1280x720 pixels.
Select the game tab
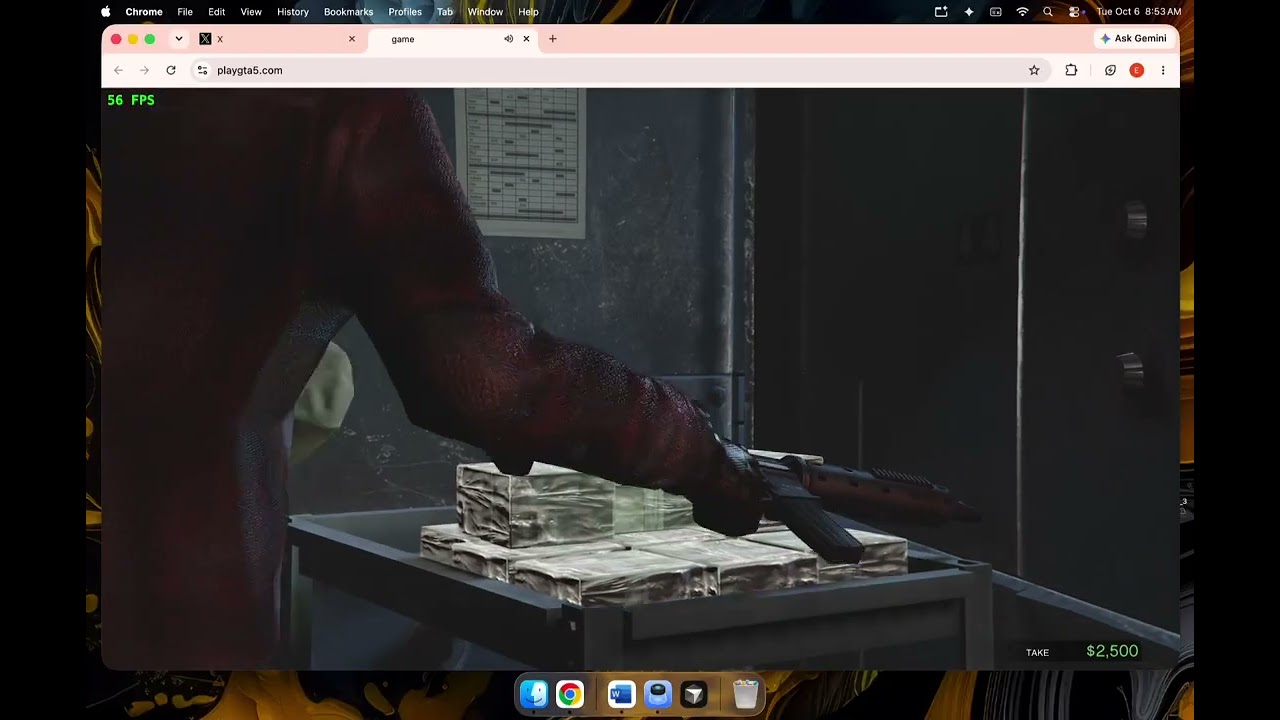(x=452, y=39)
